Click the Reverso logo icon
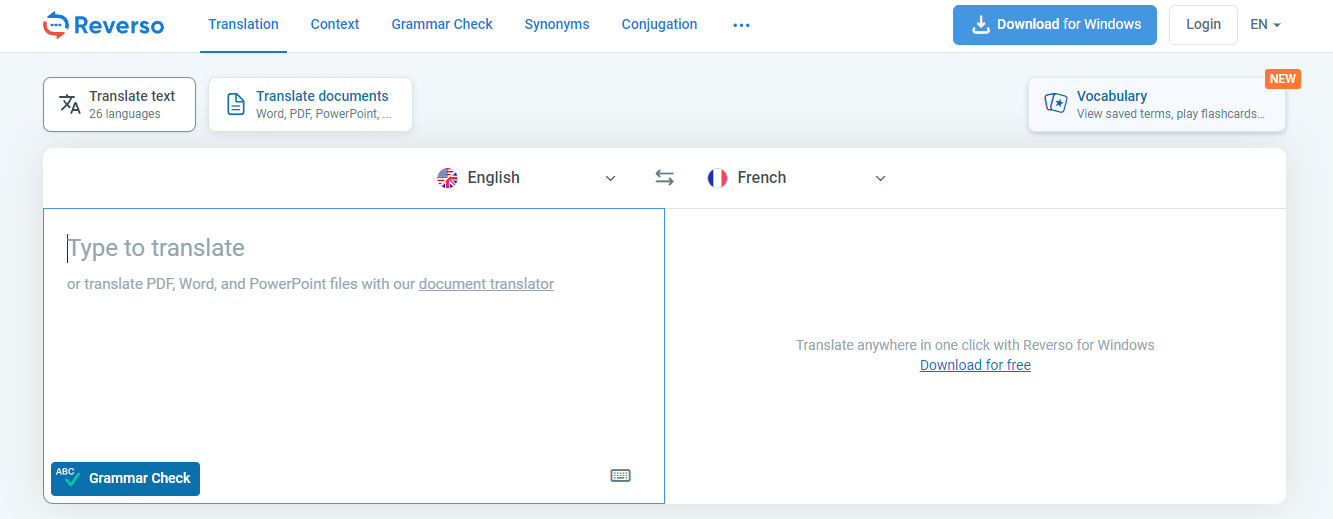The width and height of the screenshot is (1333, 519). pos(56,25)
